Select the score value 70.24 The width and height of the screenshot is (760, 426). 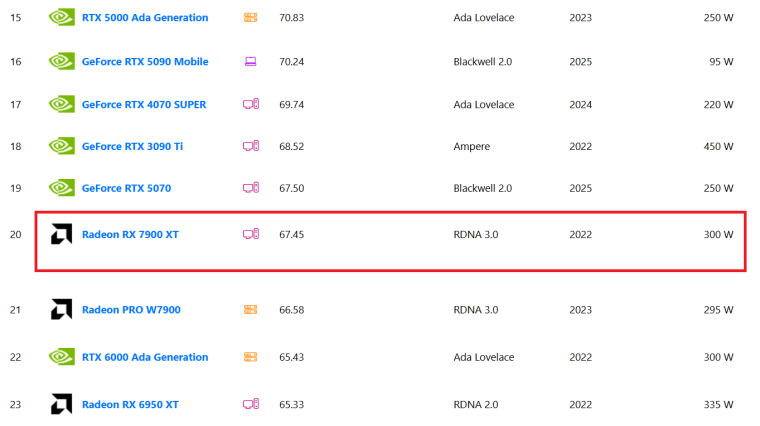(292, 62)
